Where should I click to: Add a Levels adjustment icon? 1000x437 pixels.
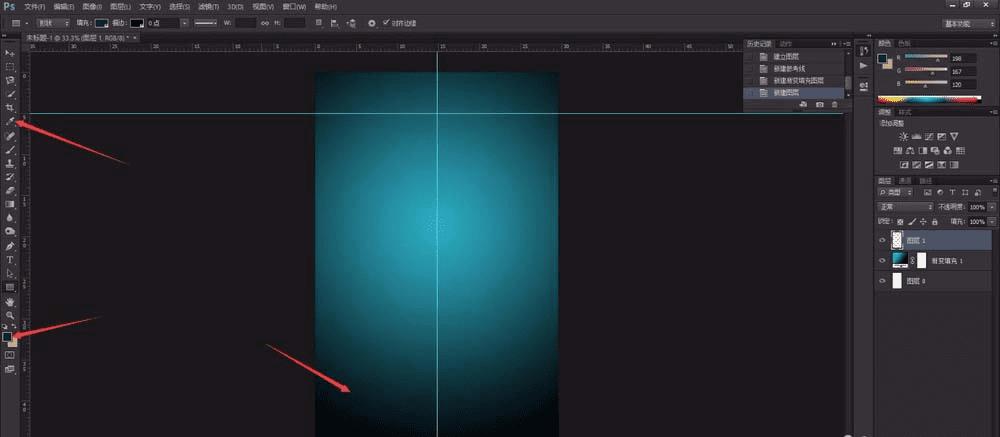916,137
